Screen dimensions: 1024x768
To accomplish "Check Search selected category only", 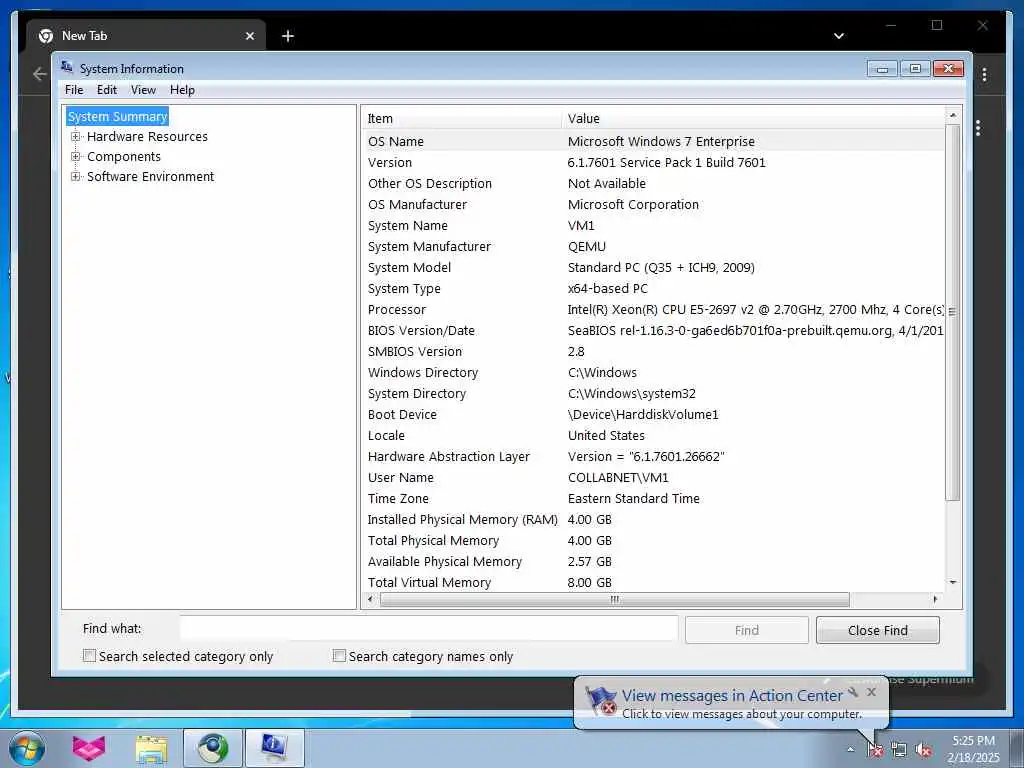I will coord(89,656).
